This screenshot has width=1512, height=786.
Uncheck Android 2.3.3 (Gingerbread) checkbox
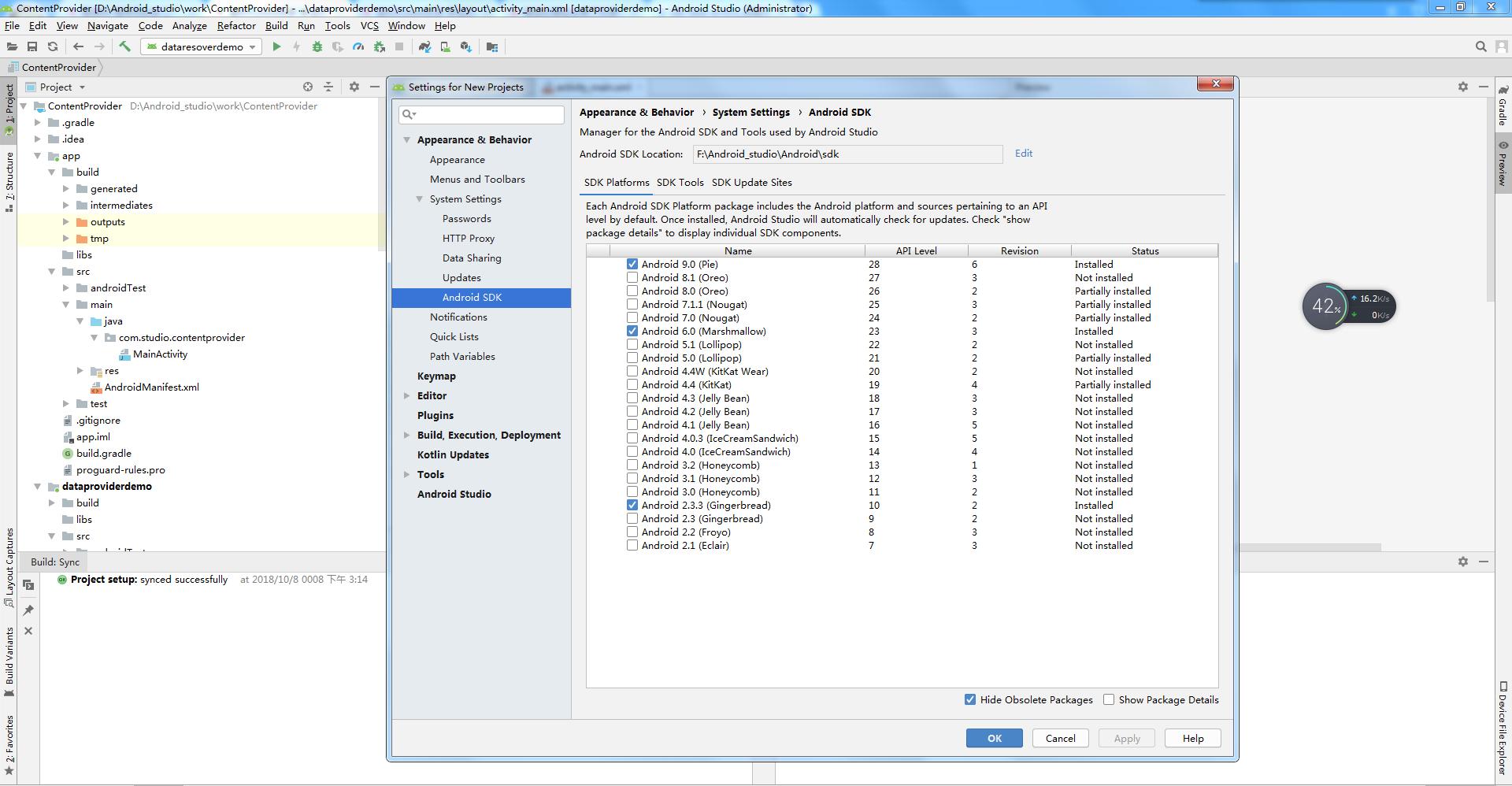[632, 505]
